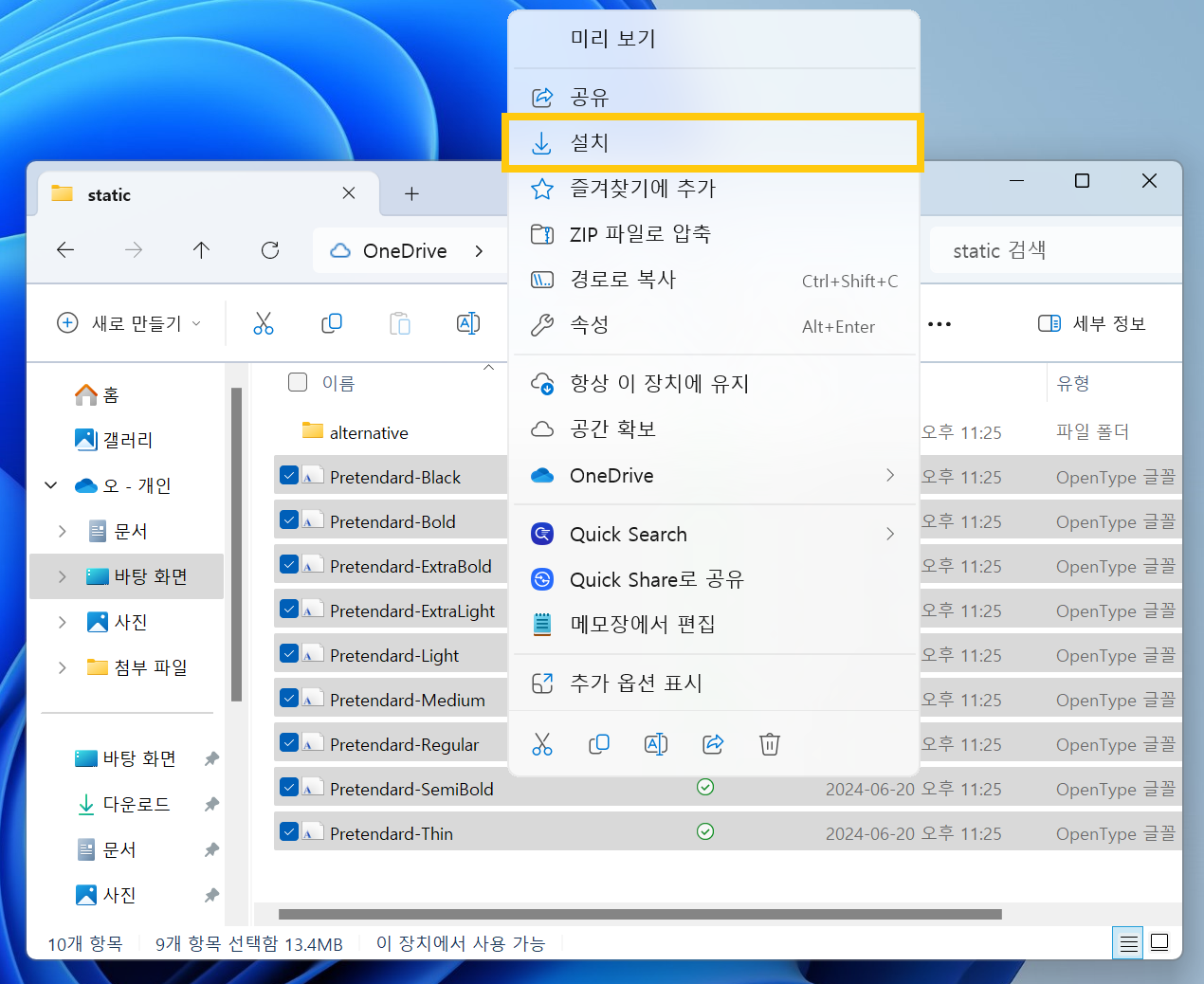Click the cut scissors icon in Explorer toolbar

point(264,323)
